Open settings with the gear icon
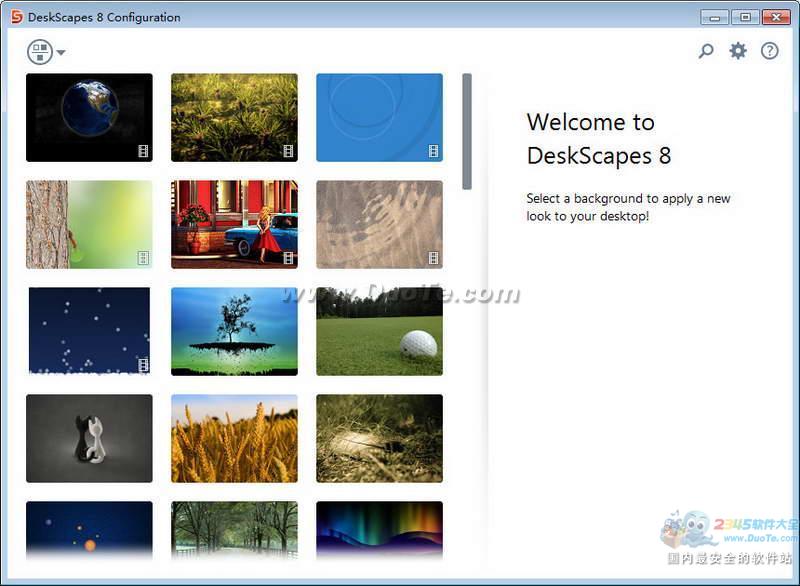 (x=738, y=50)
